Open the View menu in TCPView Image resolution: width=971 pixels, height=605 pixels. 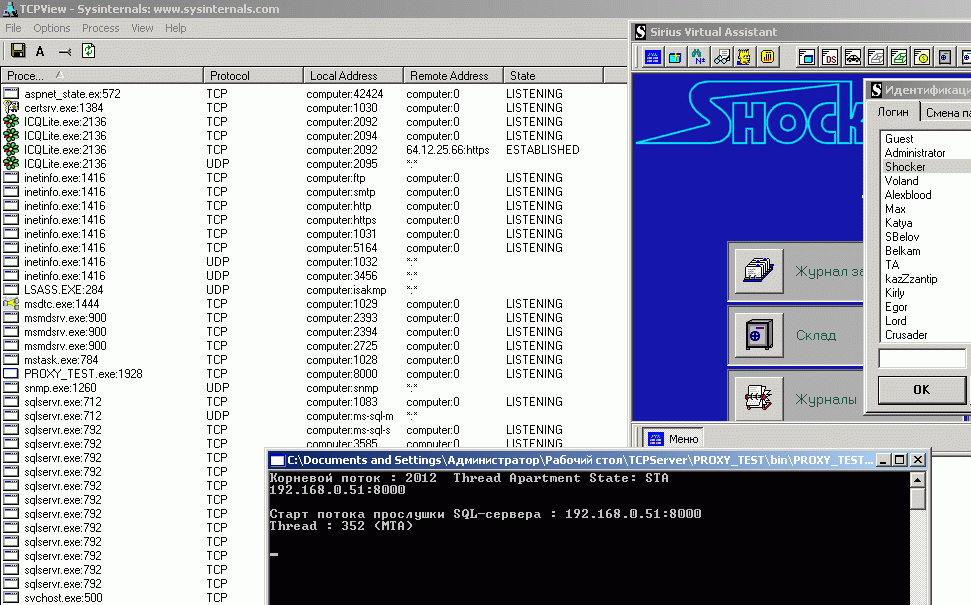point(142,28)
